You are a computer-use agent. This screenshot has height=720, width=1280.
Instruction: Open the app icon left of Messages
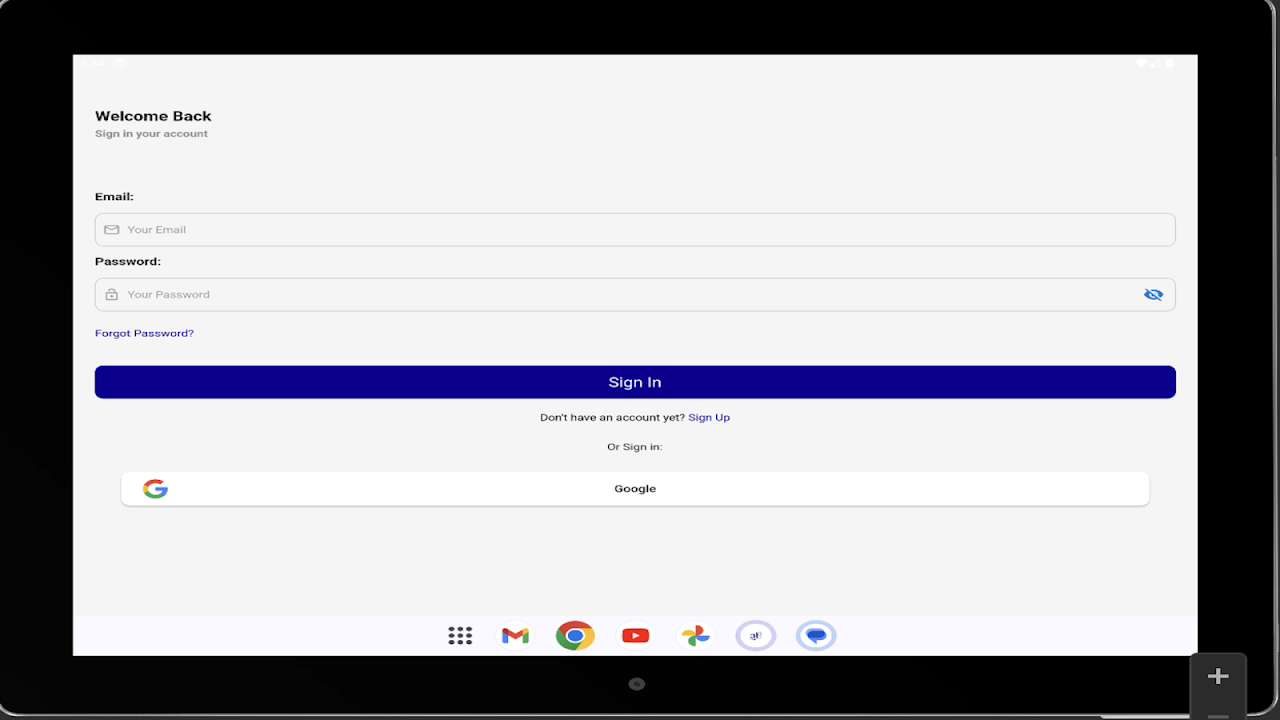pos(756,636)
